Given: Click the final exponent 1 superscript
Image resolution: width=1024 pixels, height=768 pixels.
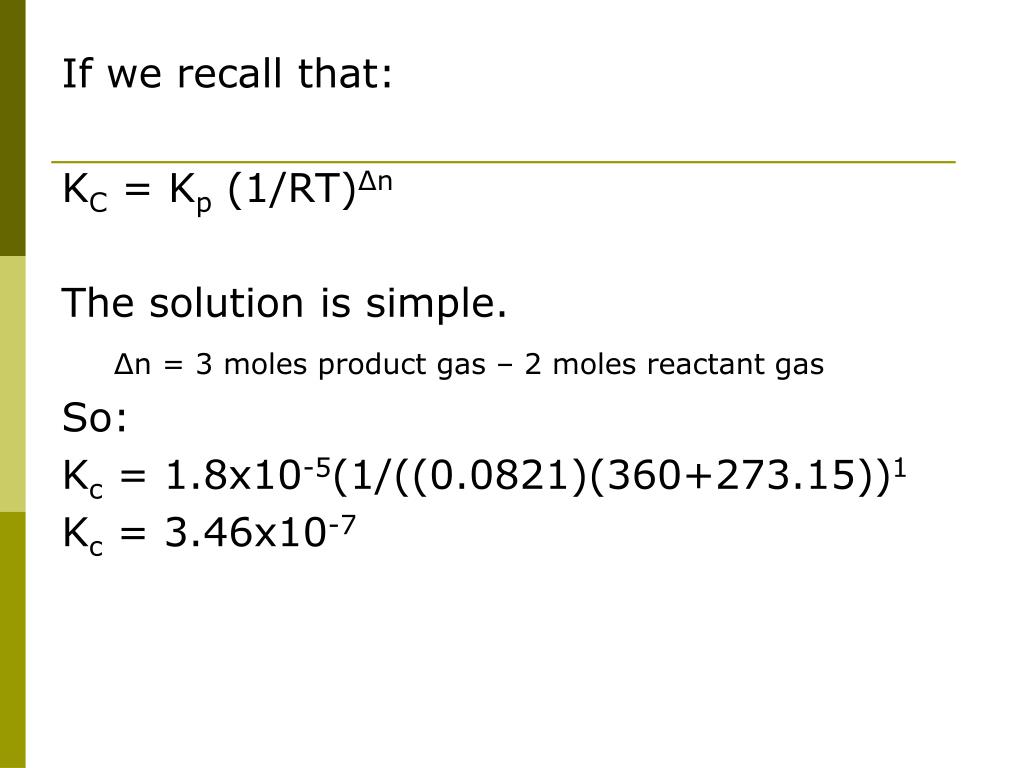Looking at the screenshot, I should pos(899,468).
